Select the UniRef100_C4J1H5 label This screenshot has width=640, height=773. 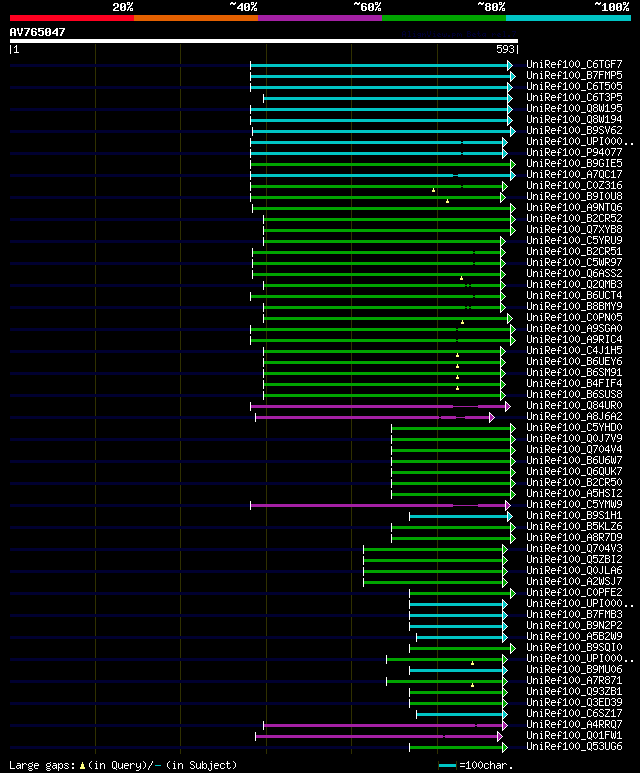click(x=574, y=351)
